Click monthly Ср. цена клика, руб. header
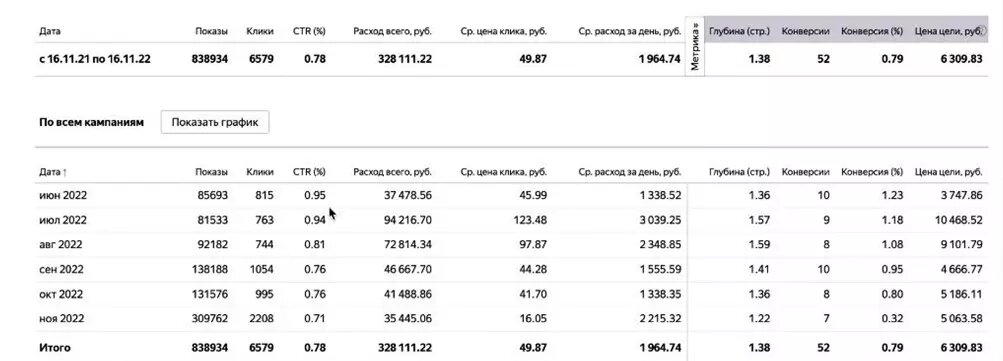The height and width of the screenshot is (361, 1003). 503,172
